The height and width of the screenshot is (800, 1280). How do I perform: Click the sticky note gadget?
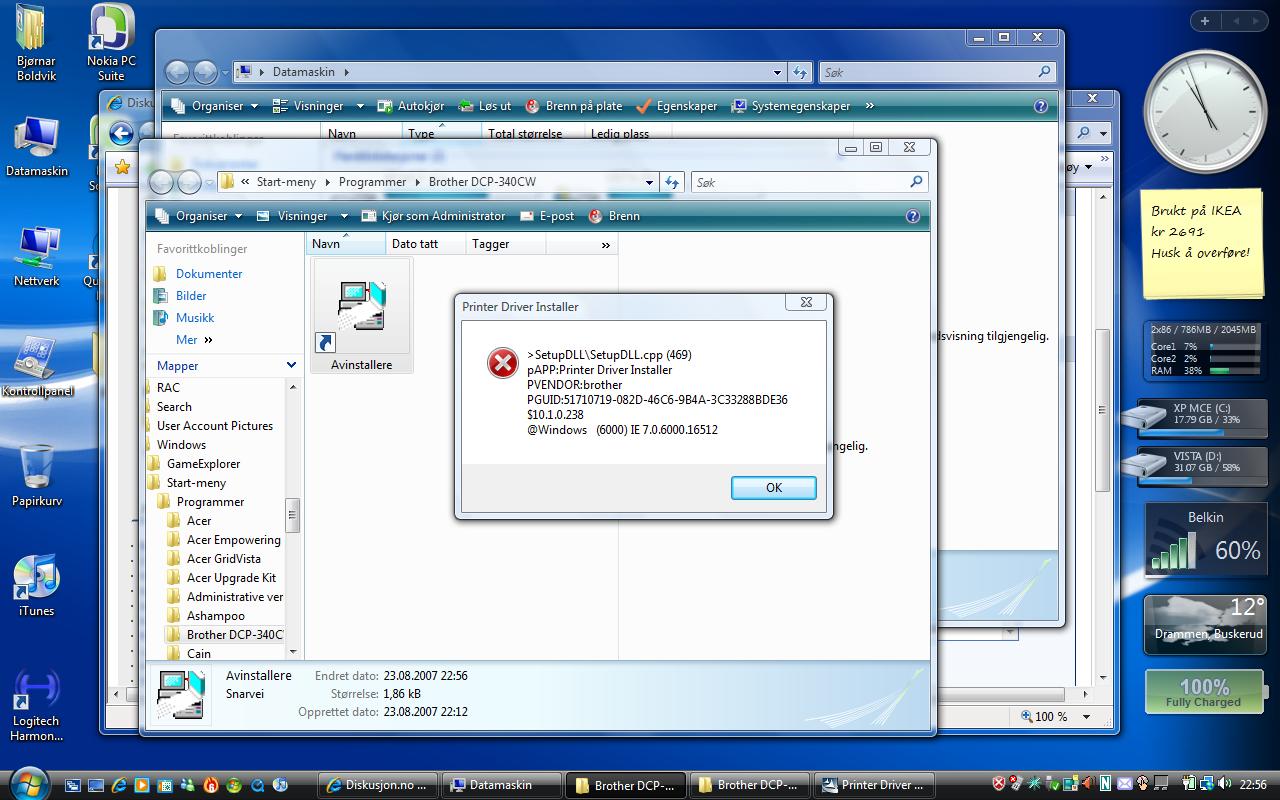pyautogui.click(x=1200, y=242)
